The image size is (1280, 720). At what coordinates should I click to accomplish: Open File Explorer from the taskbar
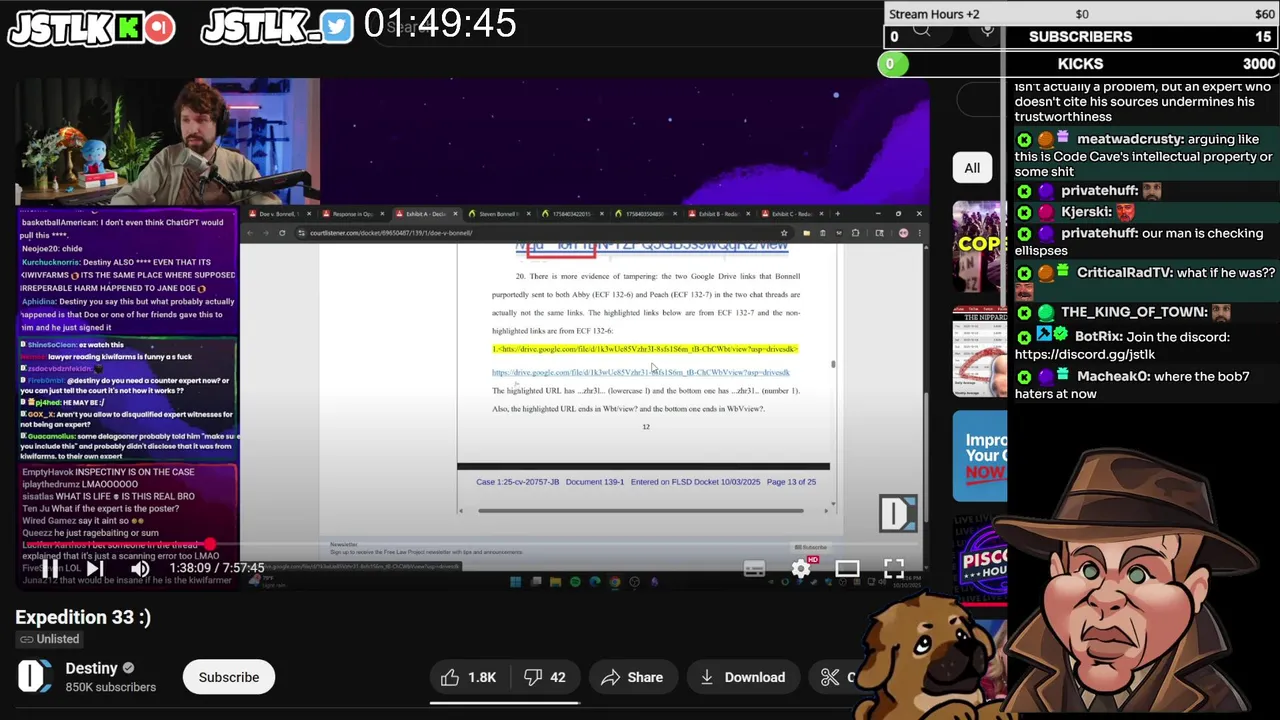[x=555, y=581]
